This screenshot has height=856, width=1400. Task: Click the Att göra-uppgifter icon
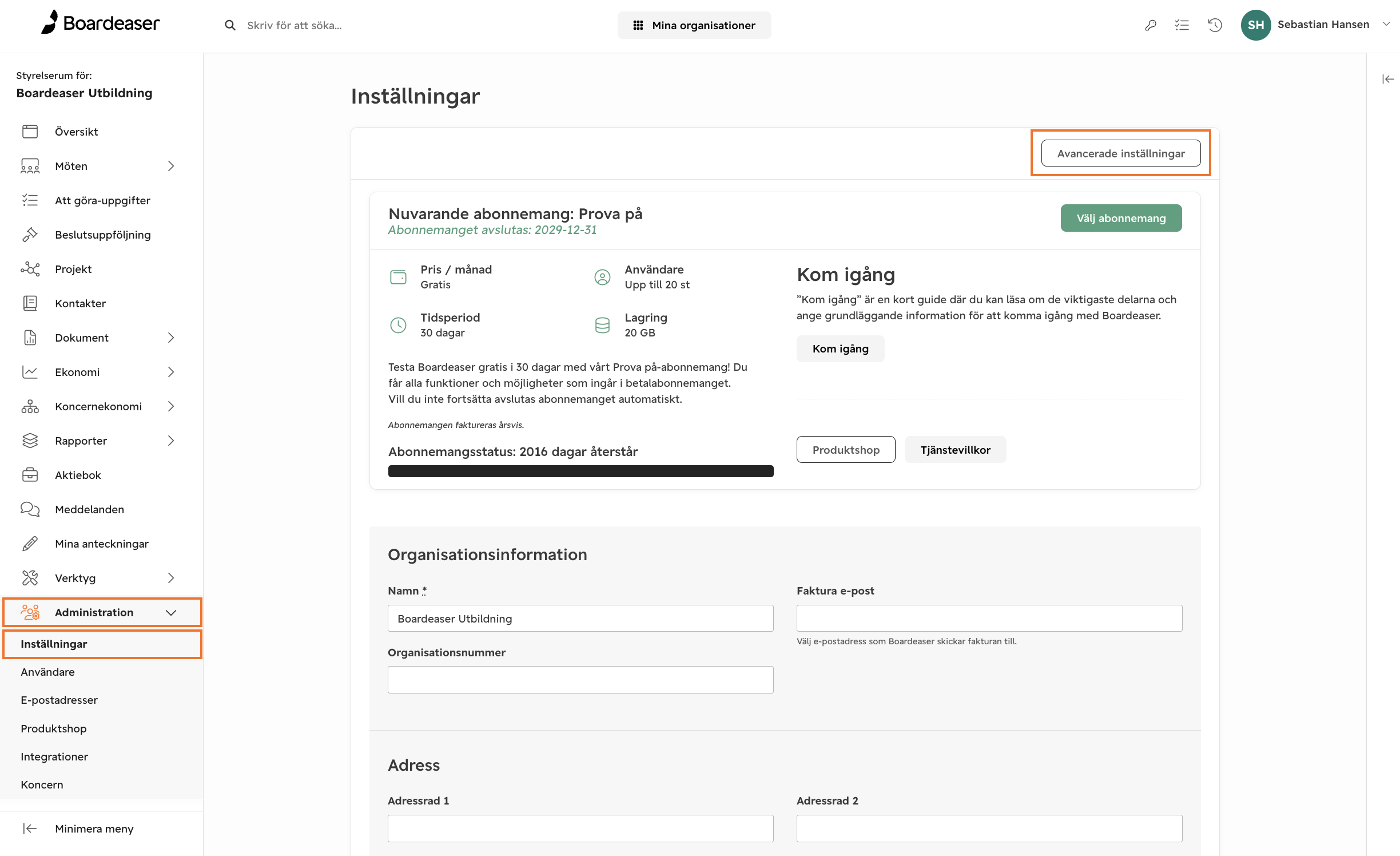pyautogui.click(x=30, y=200)
